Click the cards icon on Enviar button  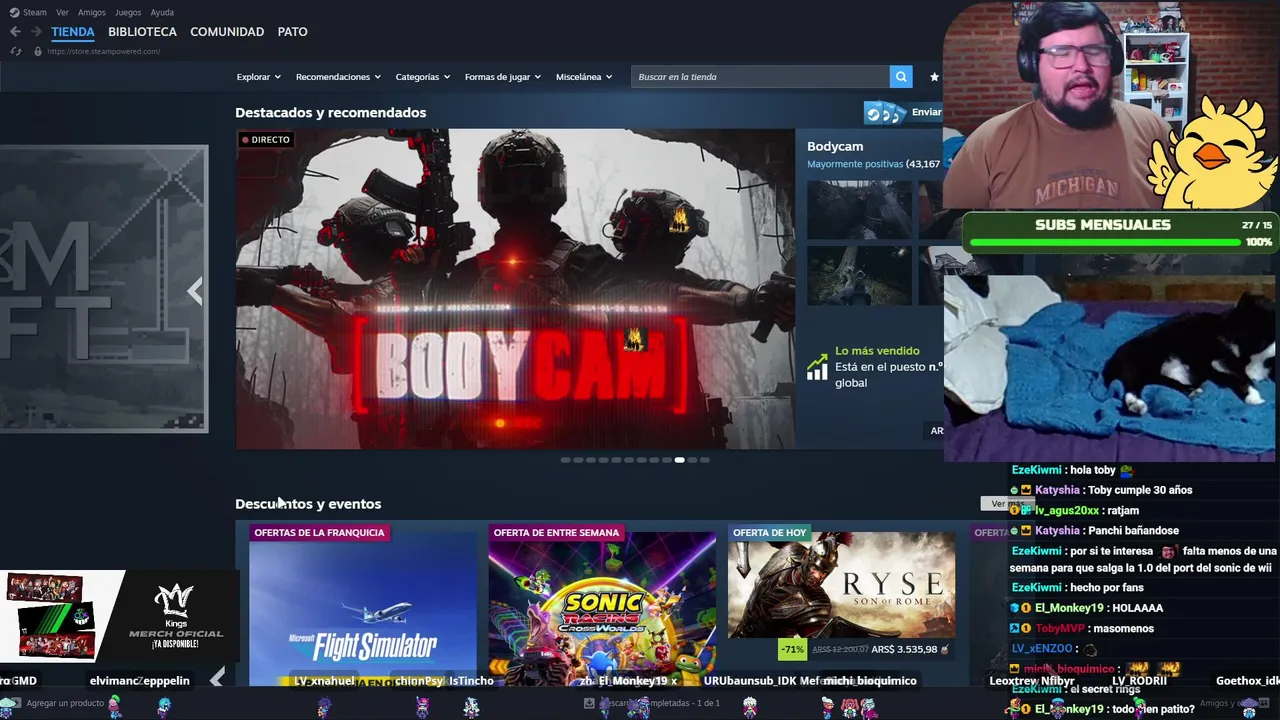point(885,112)
